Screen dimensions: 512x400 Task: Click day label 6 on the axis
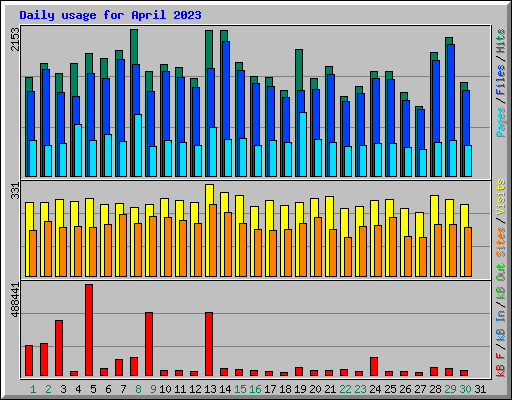tap(108, 389)
